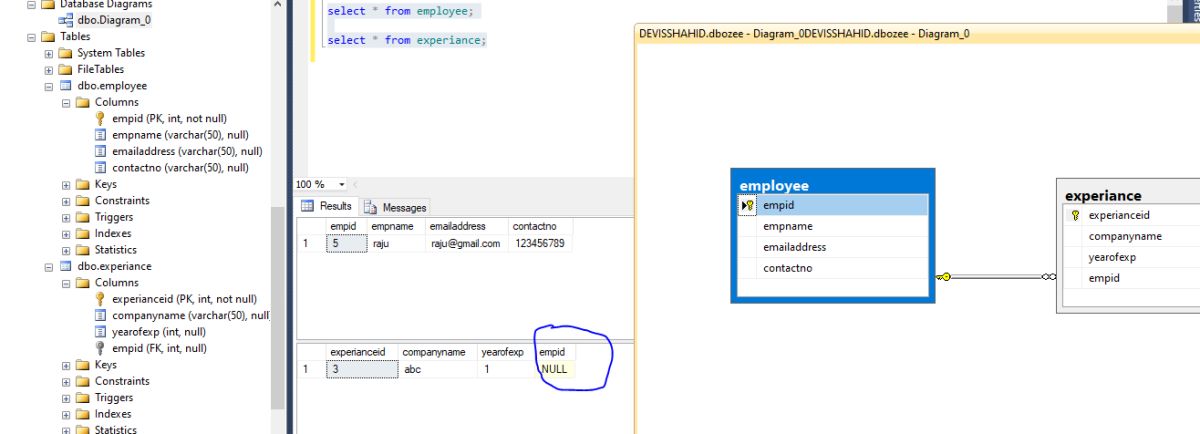Collapse the dbo.experiance node
The width and height of the screenshot is (1200, 434).
49,267
